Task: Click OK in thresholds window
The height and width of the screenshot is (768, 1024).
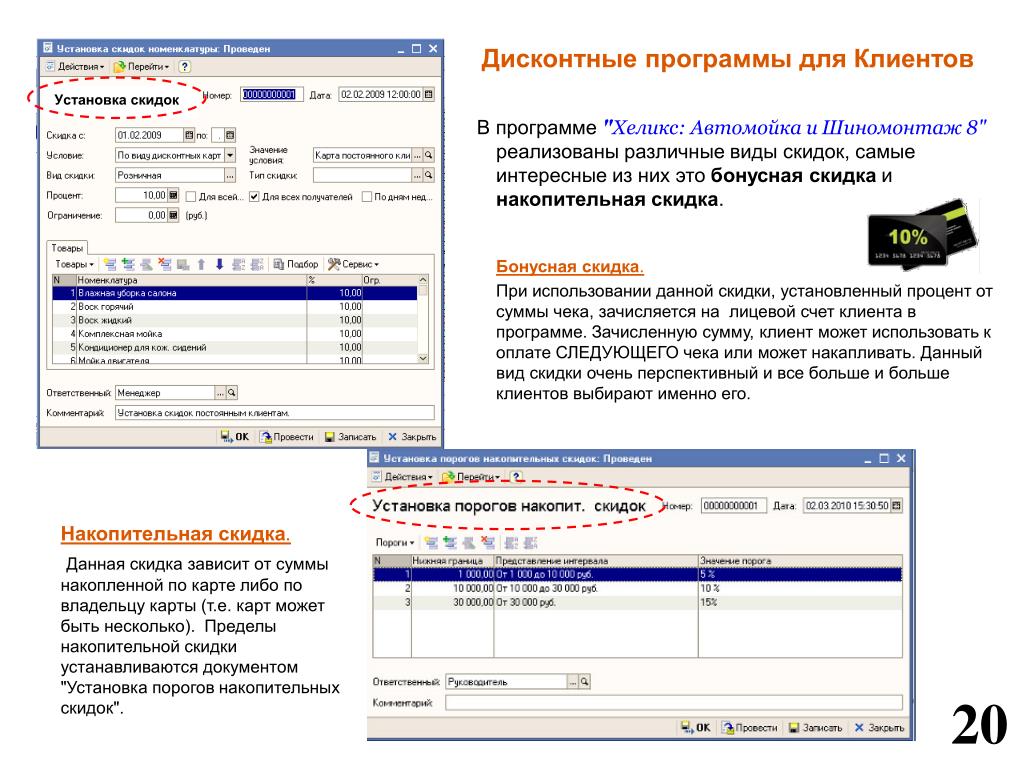Action: [x=696, y=728]
